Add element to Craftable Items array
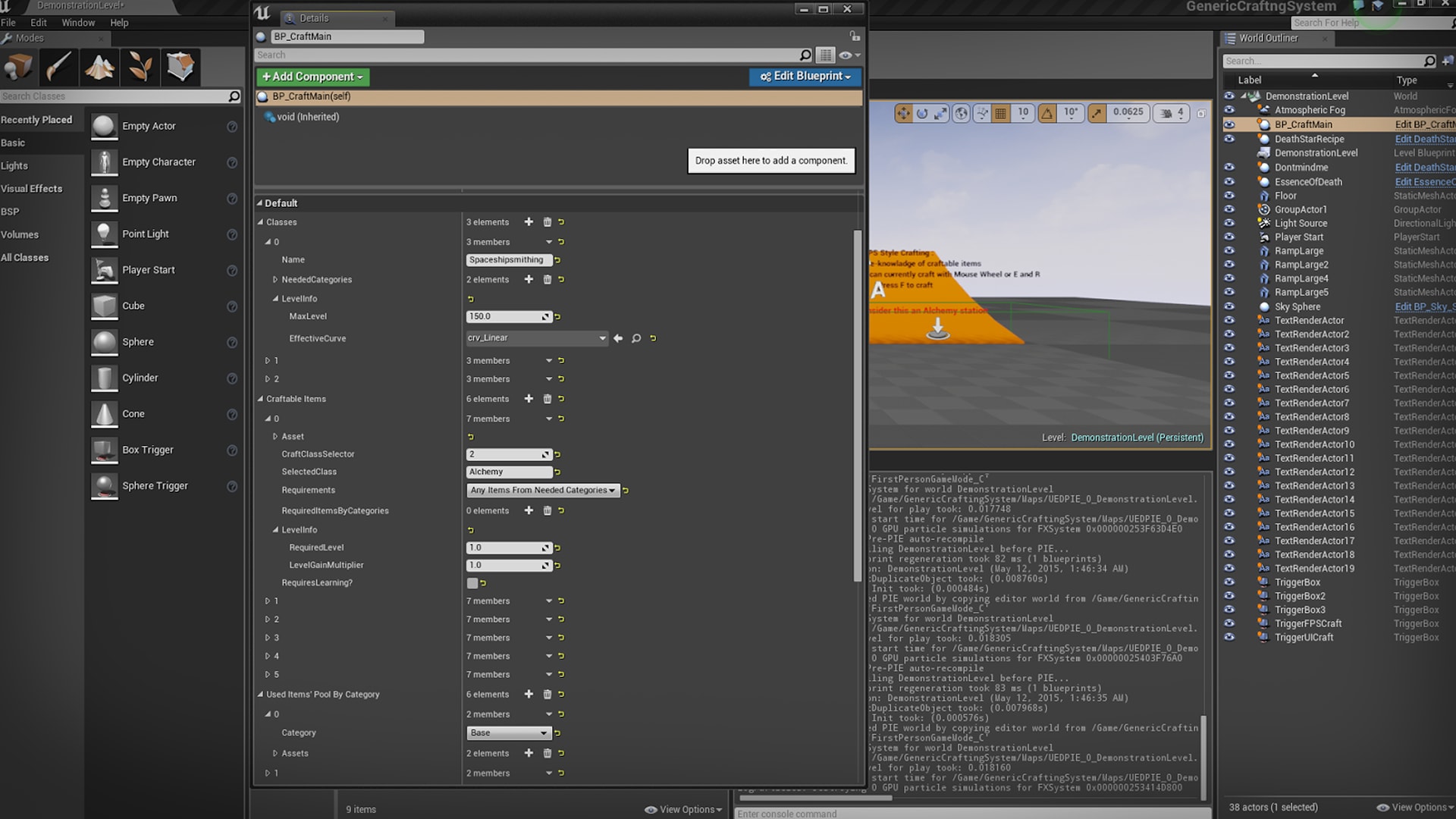Screen dimensions: 1456x819 [x=529, y=399]
